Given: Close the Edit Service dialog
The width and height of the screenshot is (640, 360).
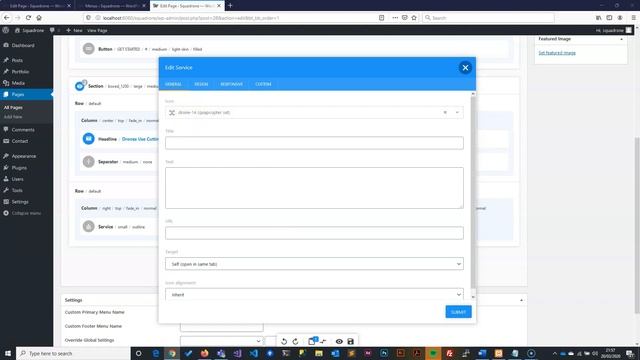Looking at the screenshot, I should (x=465, y=68).
